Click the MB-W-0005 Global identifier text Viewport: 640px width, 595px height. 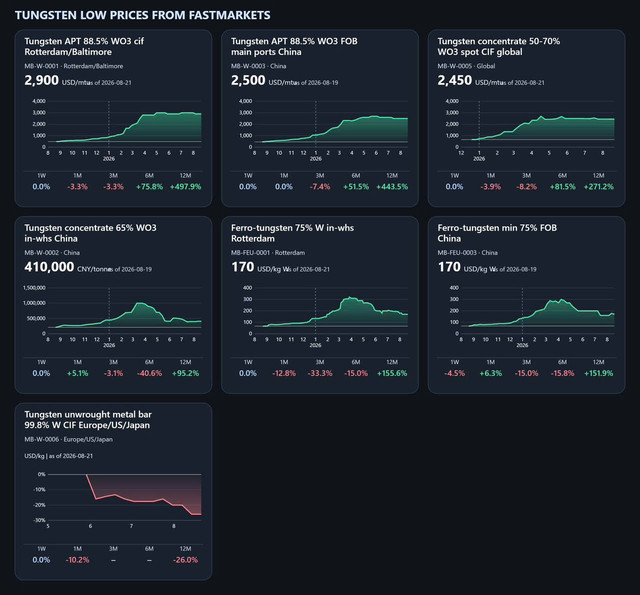pos(466,66)
